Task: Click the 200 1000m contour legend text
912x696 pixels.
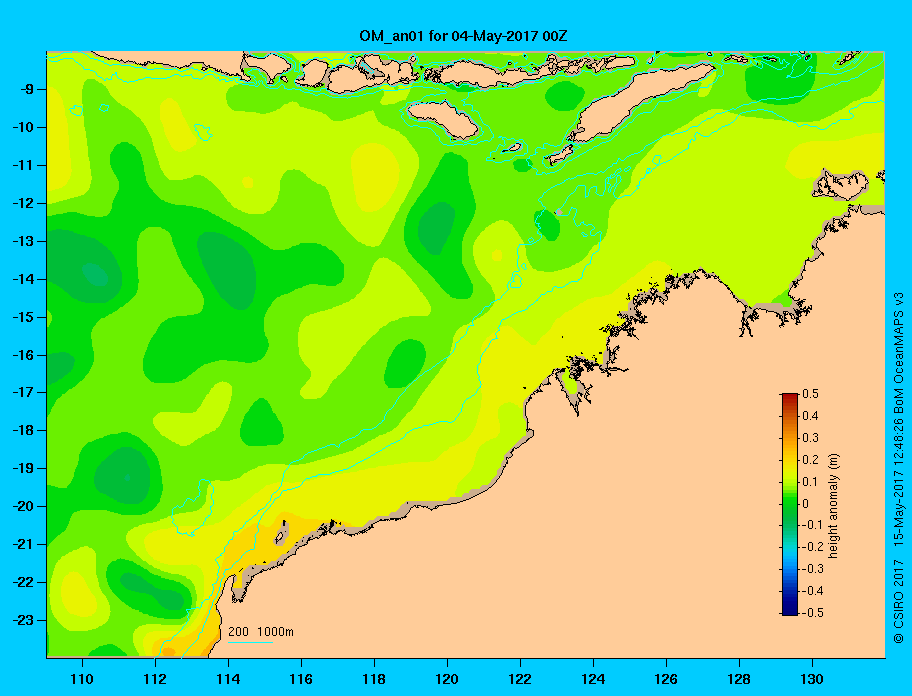Action: [261, 632]
